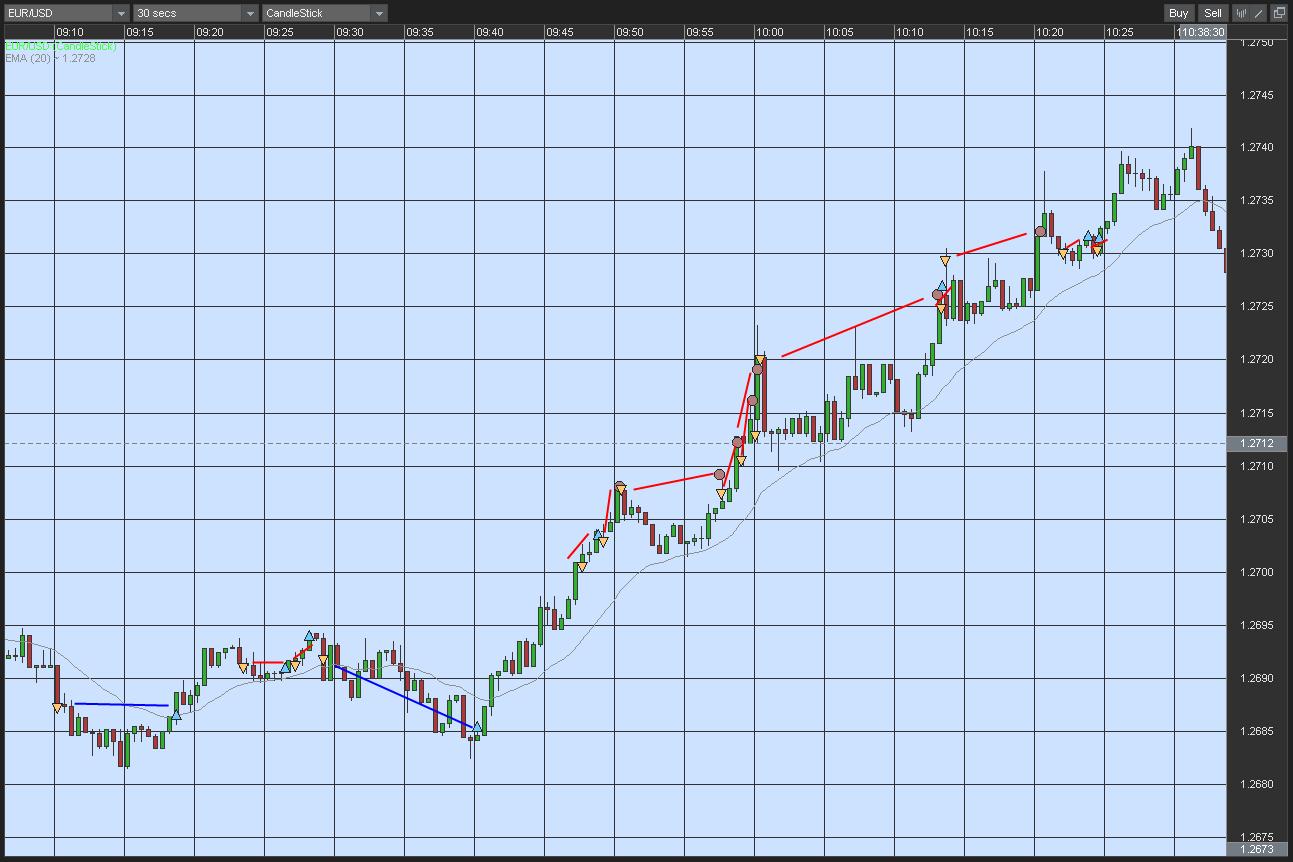This screenshot has height=862, width=1293.
Task: Click the 09:20 time axis label
Action: [210, 32]
